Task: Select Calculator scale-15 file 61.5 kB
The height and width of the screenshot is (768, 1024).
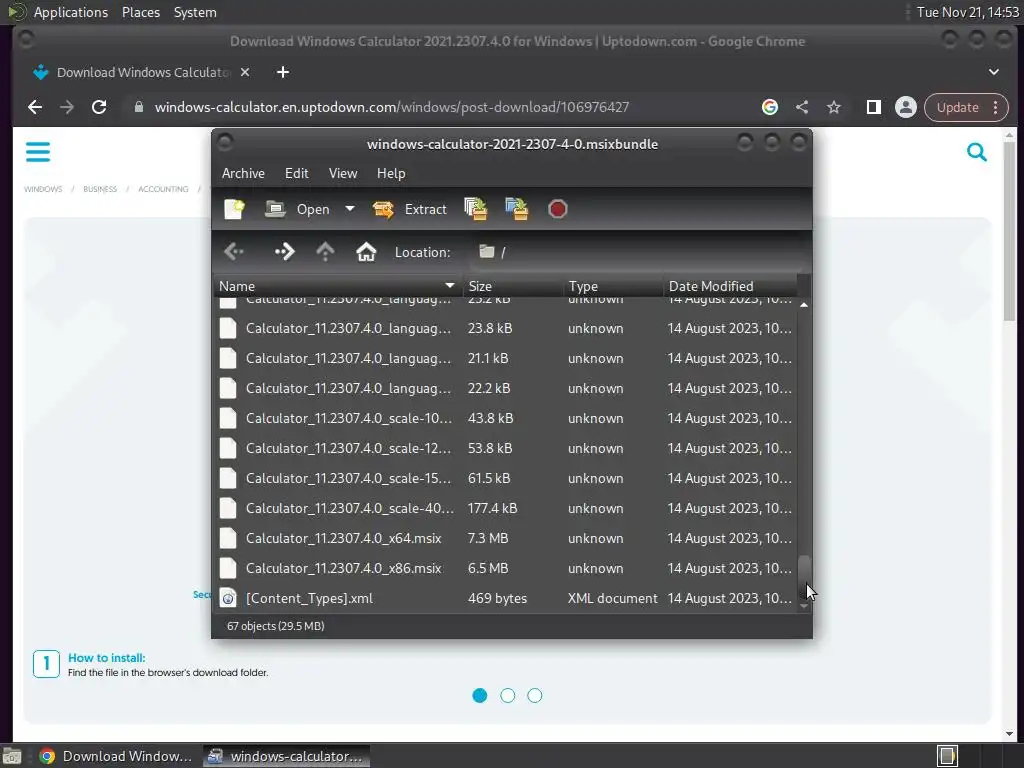Action: [x=505, y=478]
